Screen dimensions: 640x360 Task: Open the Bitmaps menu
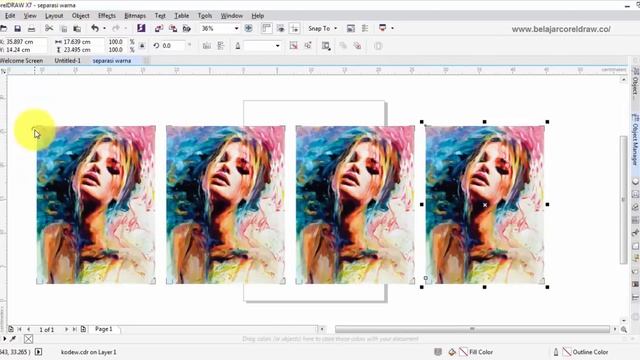[x=135, y=16]
